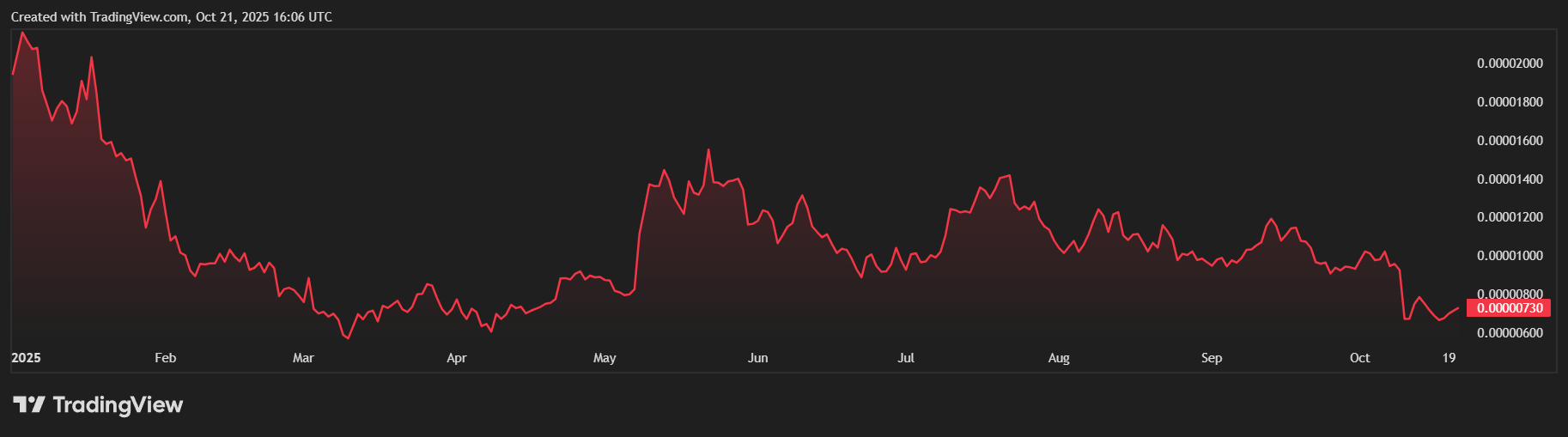Viewport: 1568px width, 437px height.
Task: Click the 0.00001400 price axis label
Action: [1509, 179]
